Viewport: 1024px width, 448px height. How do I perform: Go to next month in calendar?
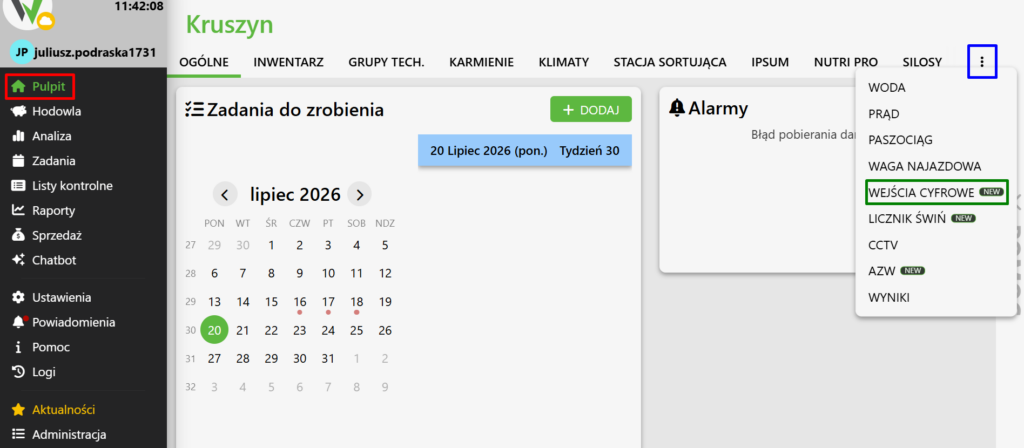[x=359, y=194]
